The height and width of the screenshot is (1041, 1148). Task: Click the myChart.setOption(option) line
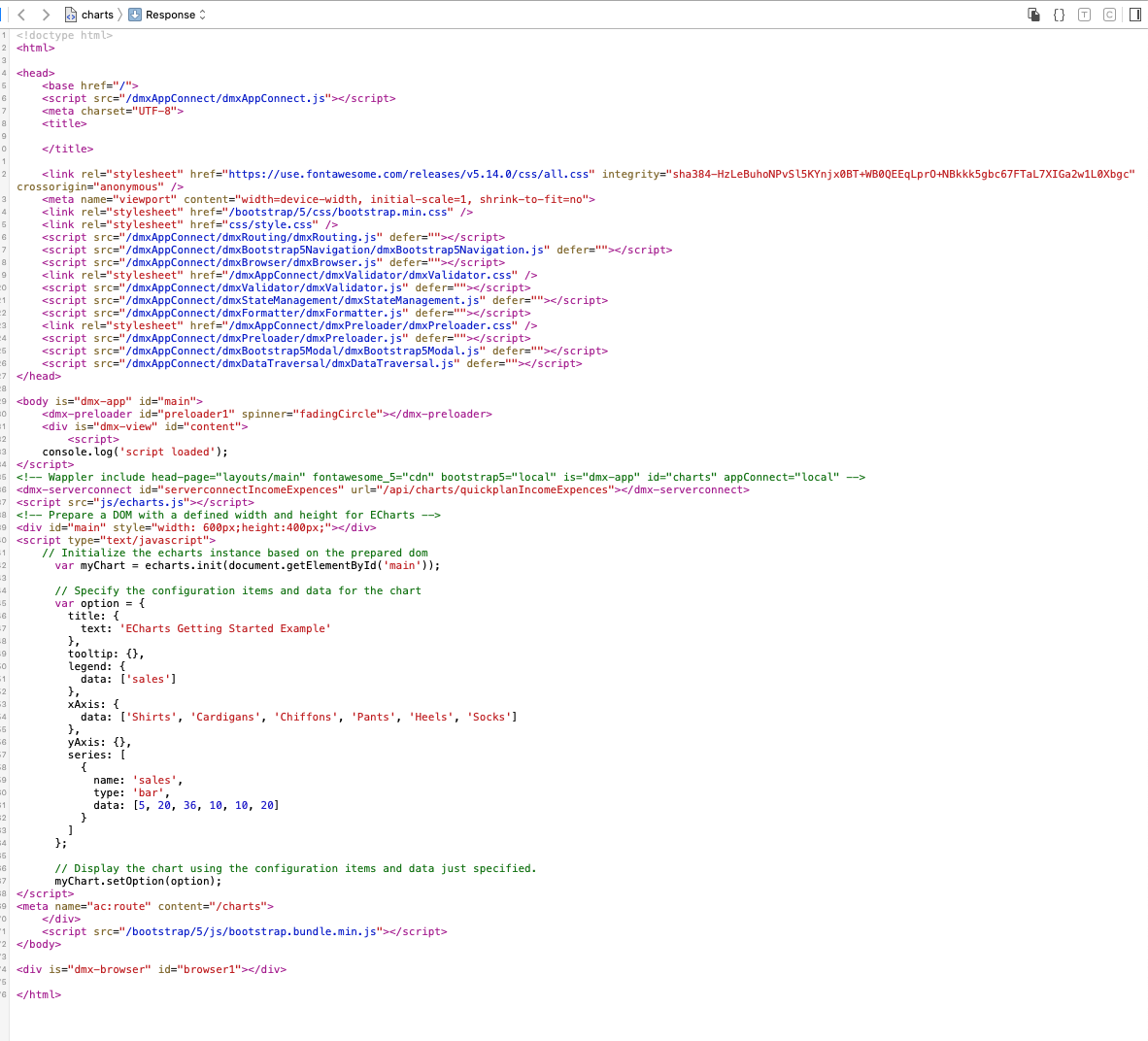[x=138, y=882]
